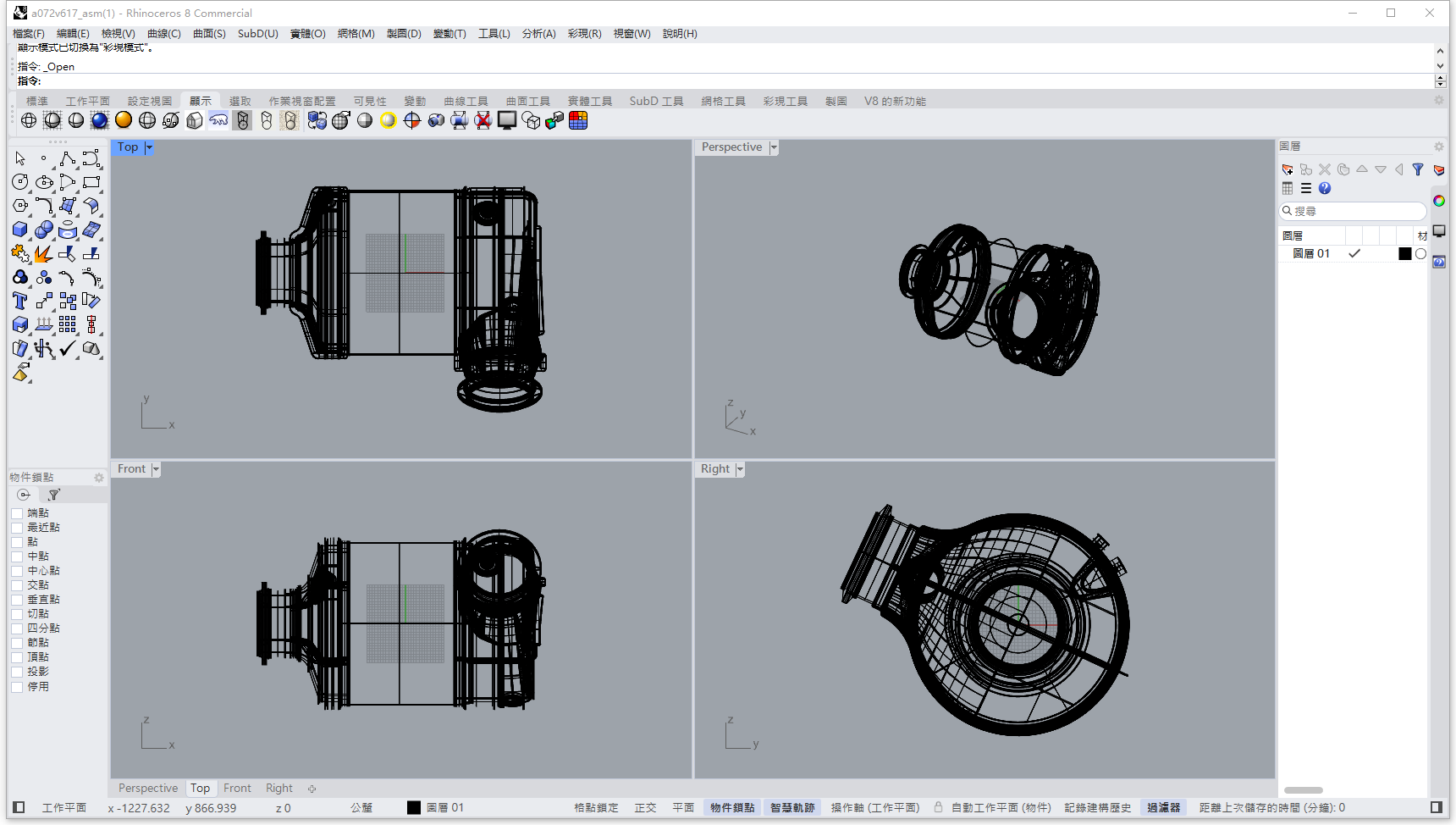
Task: Choose the Explode tool in sidebar
Action: [43, 254]
